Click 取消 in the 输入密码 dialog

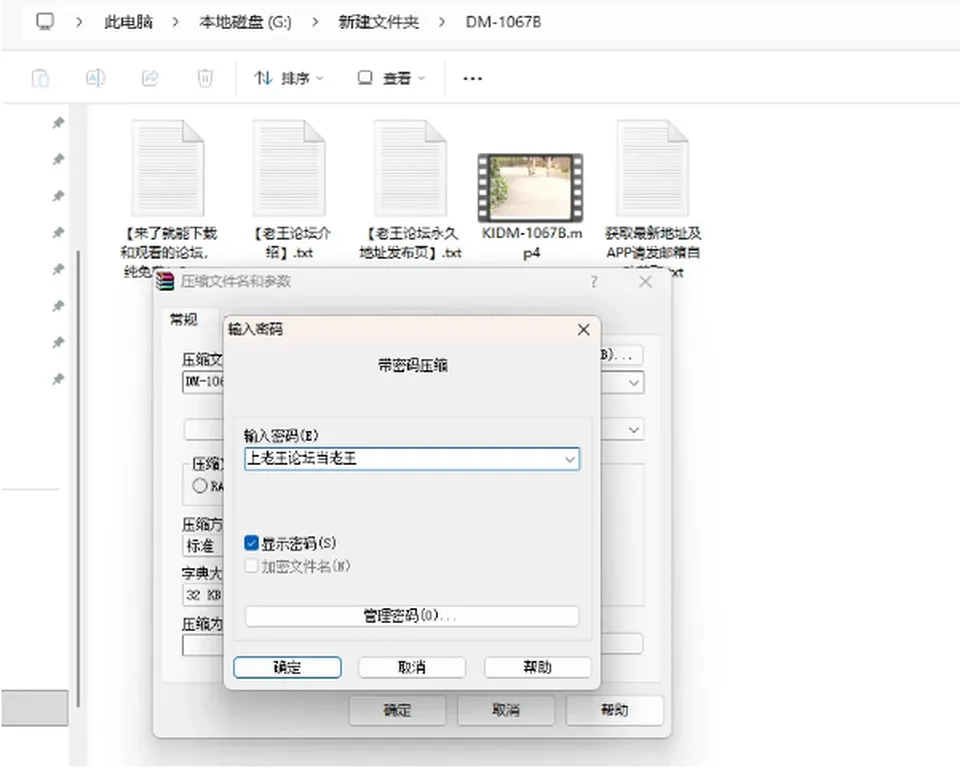411,667
